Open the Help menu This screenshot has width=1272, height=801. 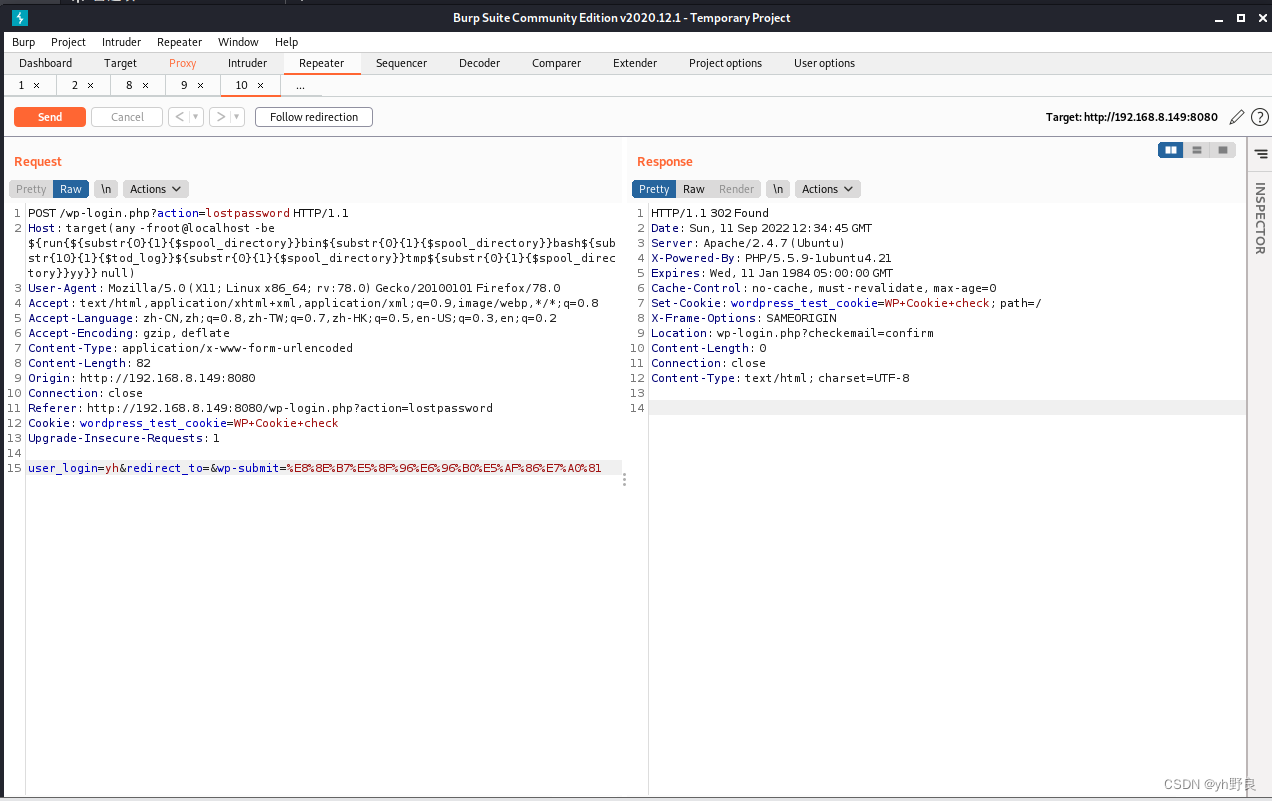coord(287,42)
